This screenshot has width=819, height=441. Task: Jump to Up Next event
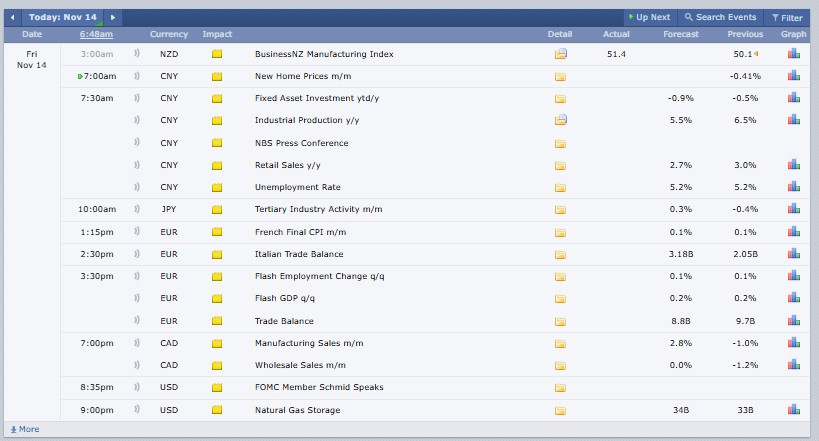point(649,17)
